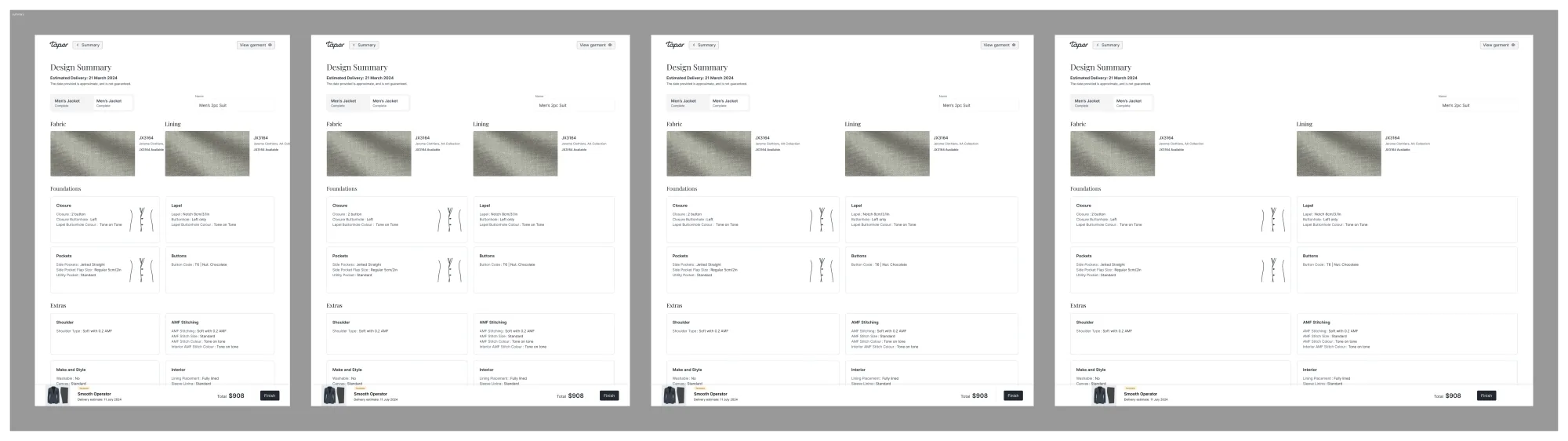Screen dimensions: 1568x441
Task: Click Pockets jacket diagram icon in third artboard
Action: click(822, 270)
